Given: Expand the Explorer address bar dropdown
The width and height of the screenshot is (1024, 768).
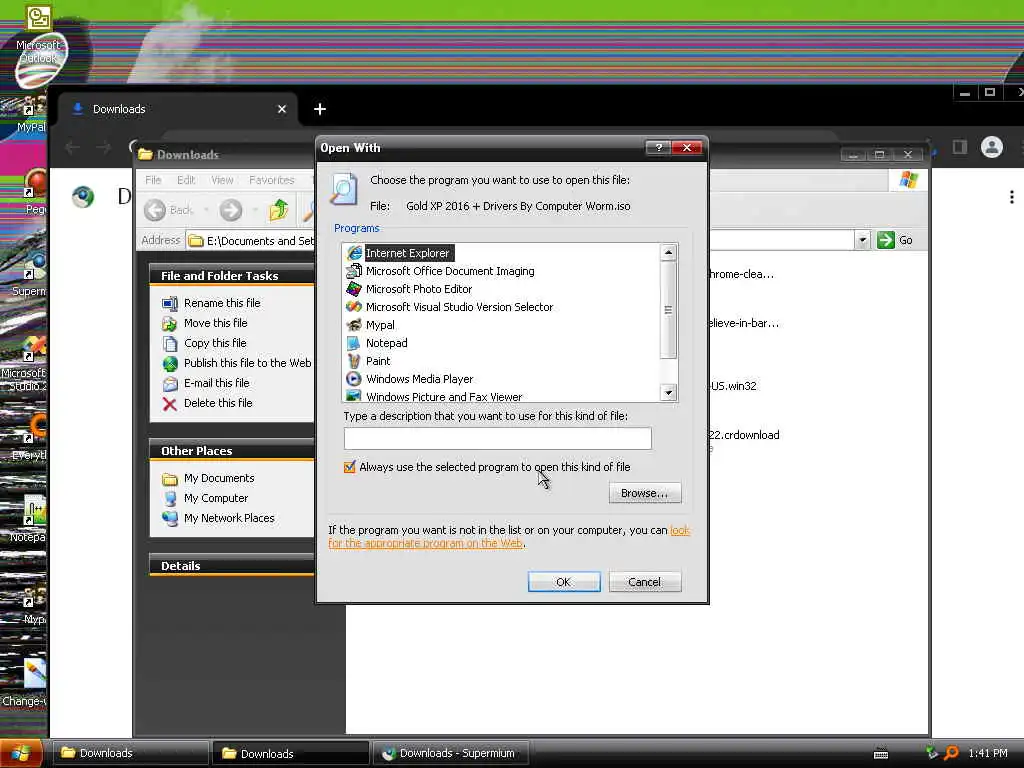Looking at the screenshot, I should 862,240.
